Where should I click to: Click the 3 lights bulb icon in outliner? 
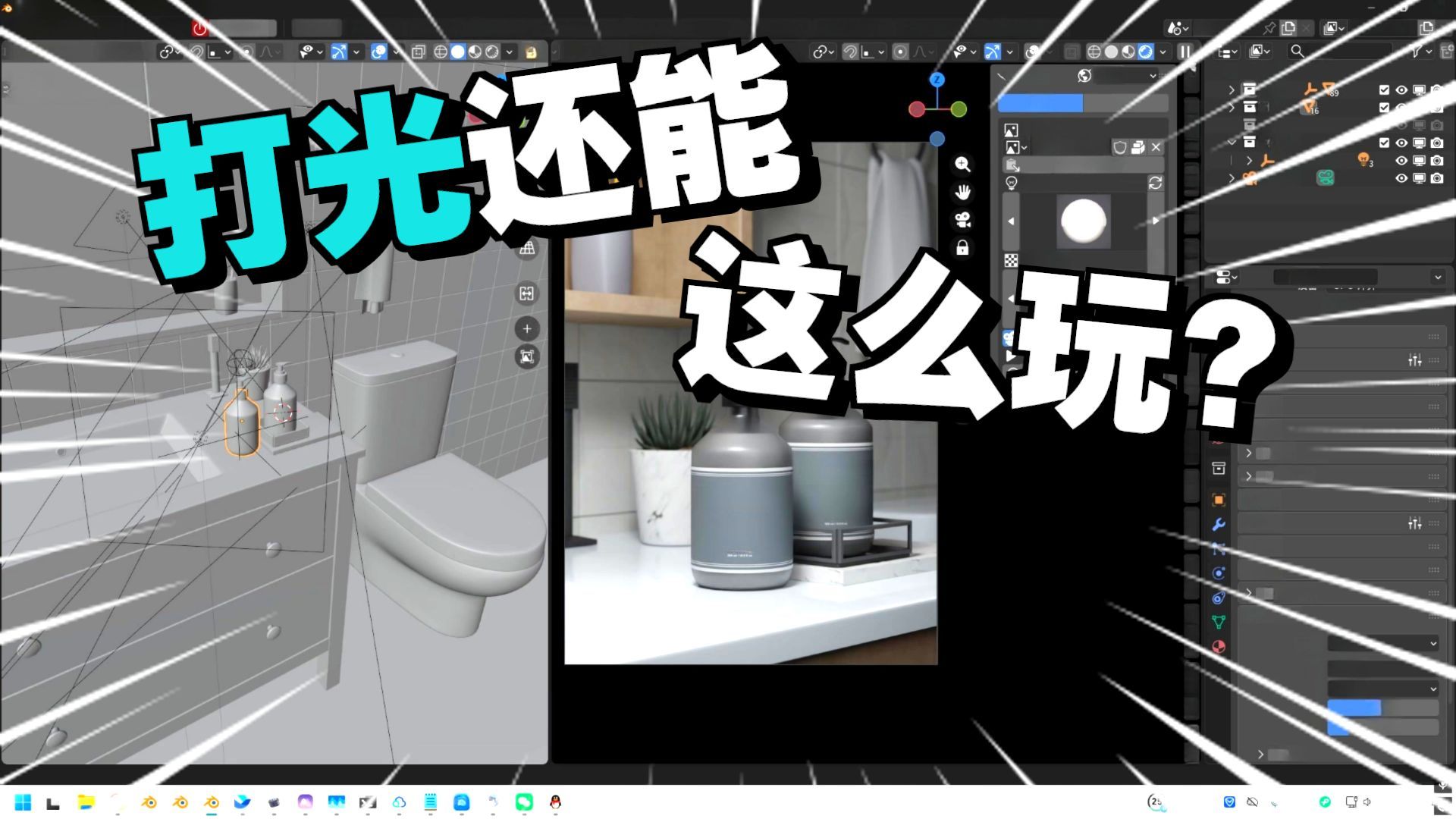click(x=1364, y=159)
